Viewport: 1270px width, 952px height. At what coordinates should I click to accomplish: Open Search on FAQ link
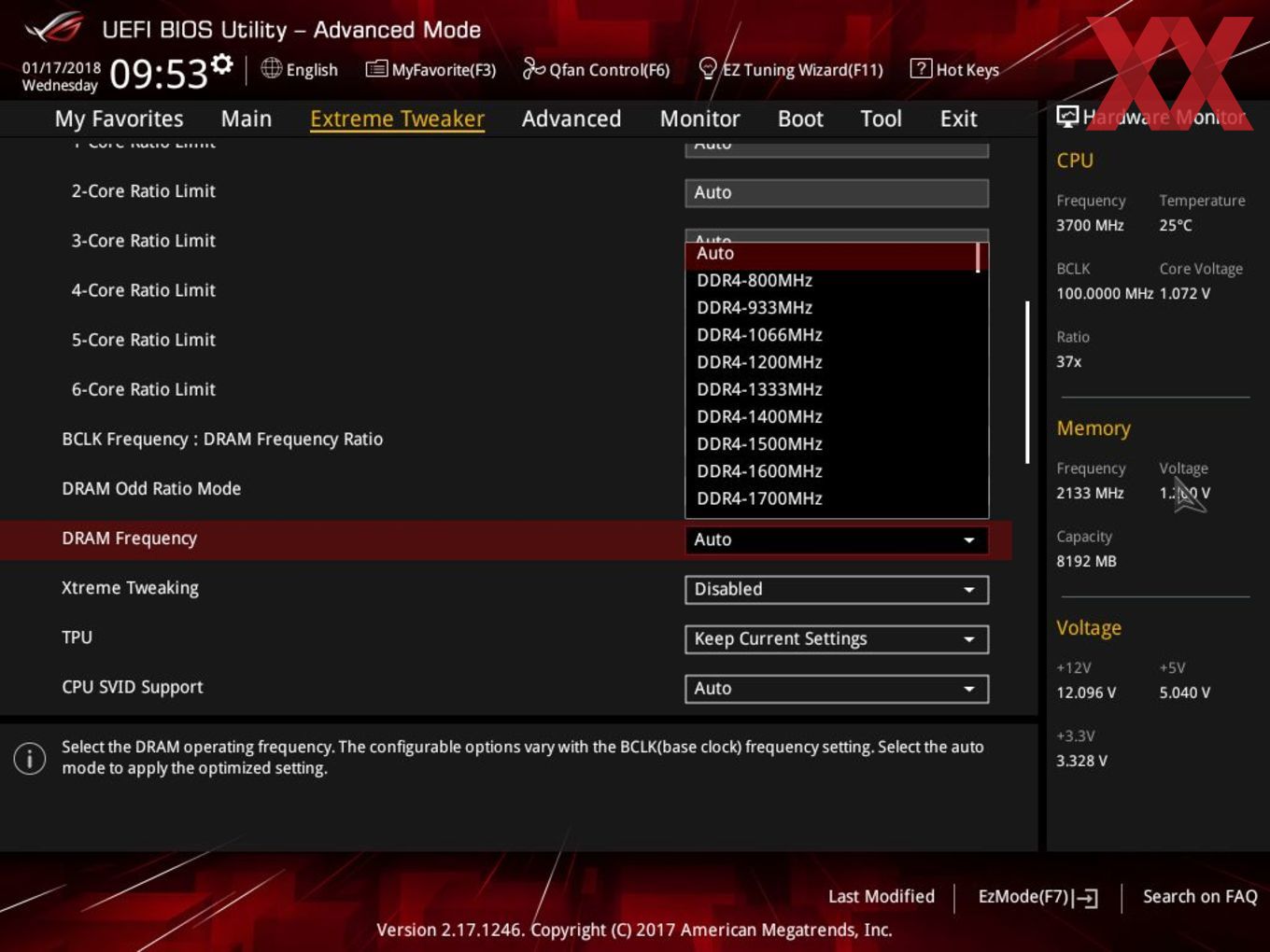tap(1200, 897)
